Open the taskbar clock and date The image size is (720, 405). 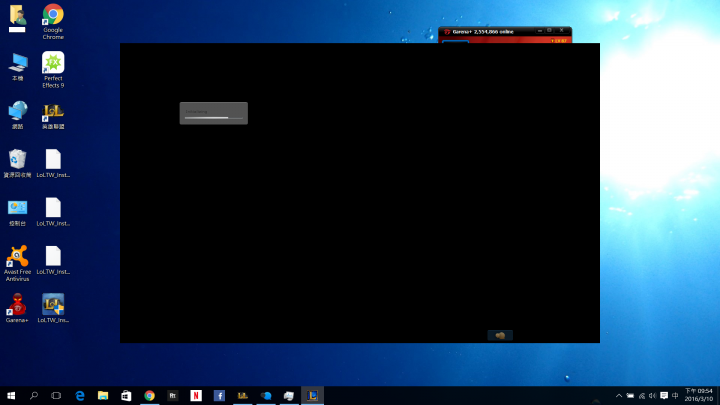tap(699, 395)
